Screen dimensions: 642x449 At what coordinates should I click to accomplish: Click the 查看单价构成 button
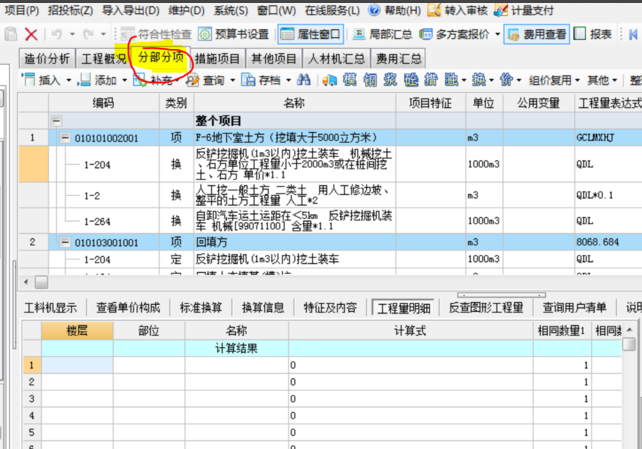point(130,307)
